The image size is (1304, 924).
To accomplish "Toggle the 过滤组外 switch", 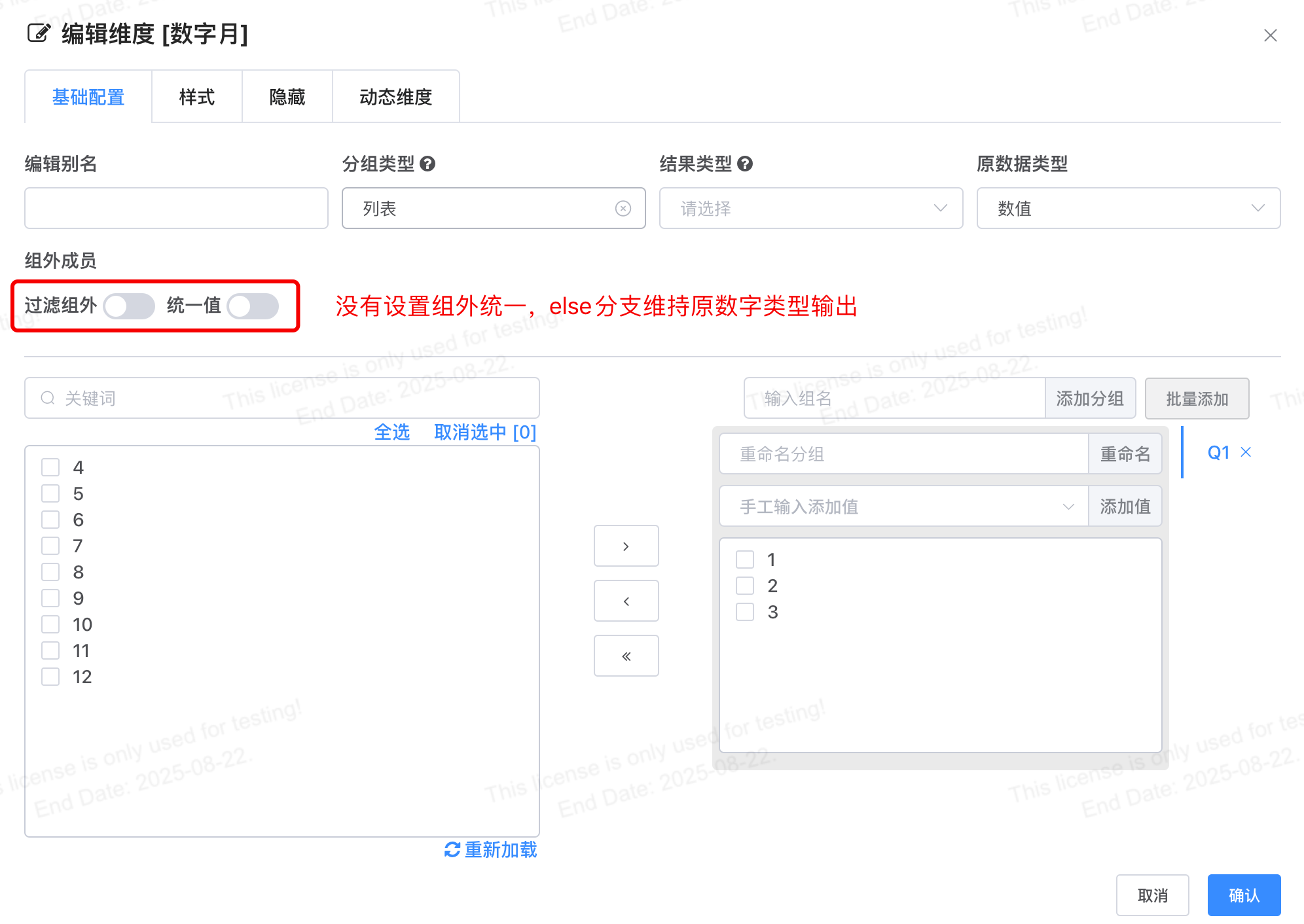I will 129,306.
